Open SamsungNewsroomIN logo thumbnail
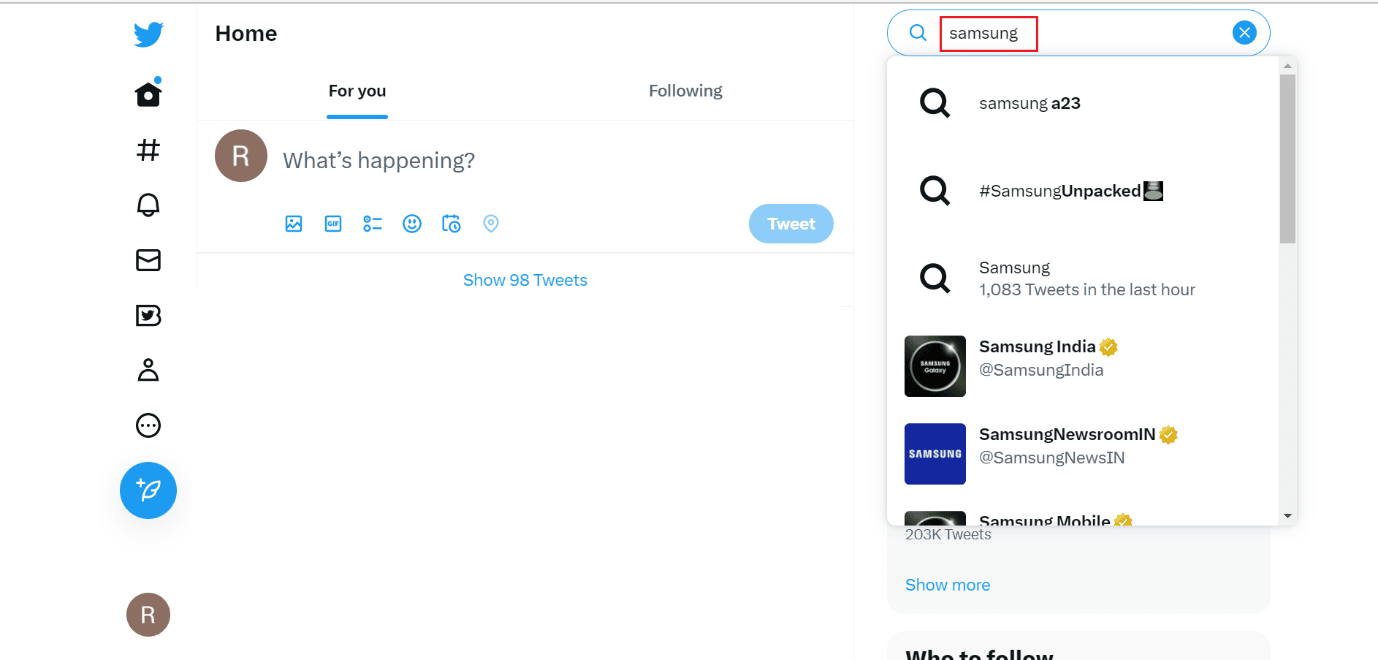Image resolution: width=1378 pixels, height=660 pixels. click(935, 454)
